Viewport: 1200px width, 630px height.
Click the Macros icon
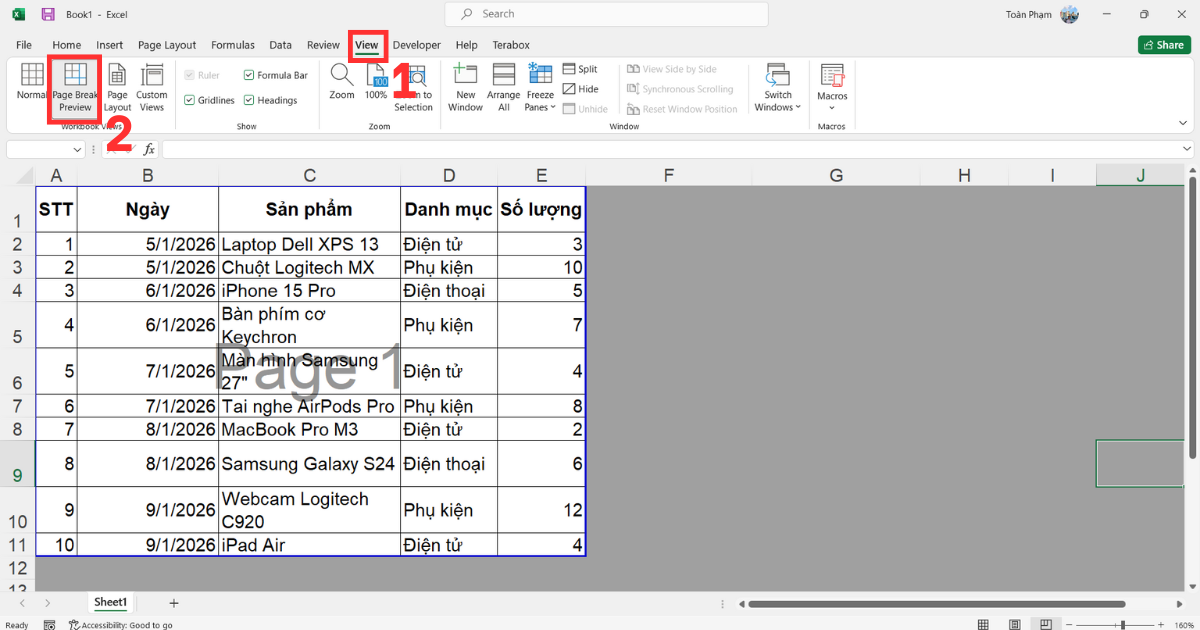[832, 75]
